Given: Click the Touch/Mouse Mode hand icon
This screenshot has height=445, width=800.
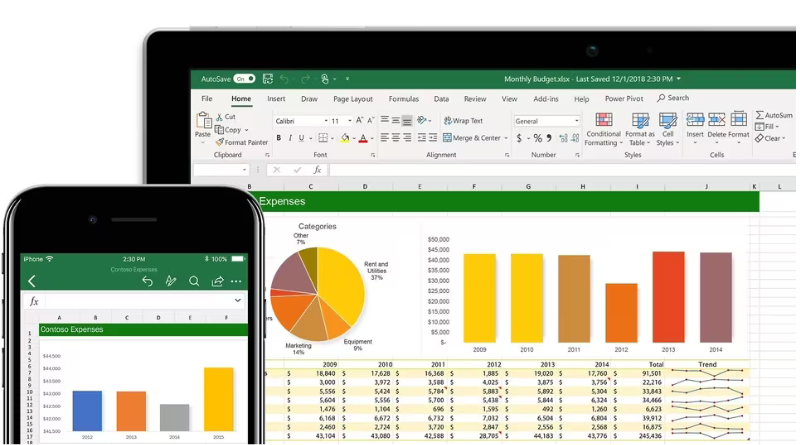Looking at the screenshot, I should point(325,79).
